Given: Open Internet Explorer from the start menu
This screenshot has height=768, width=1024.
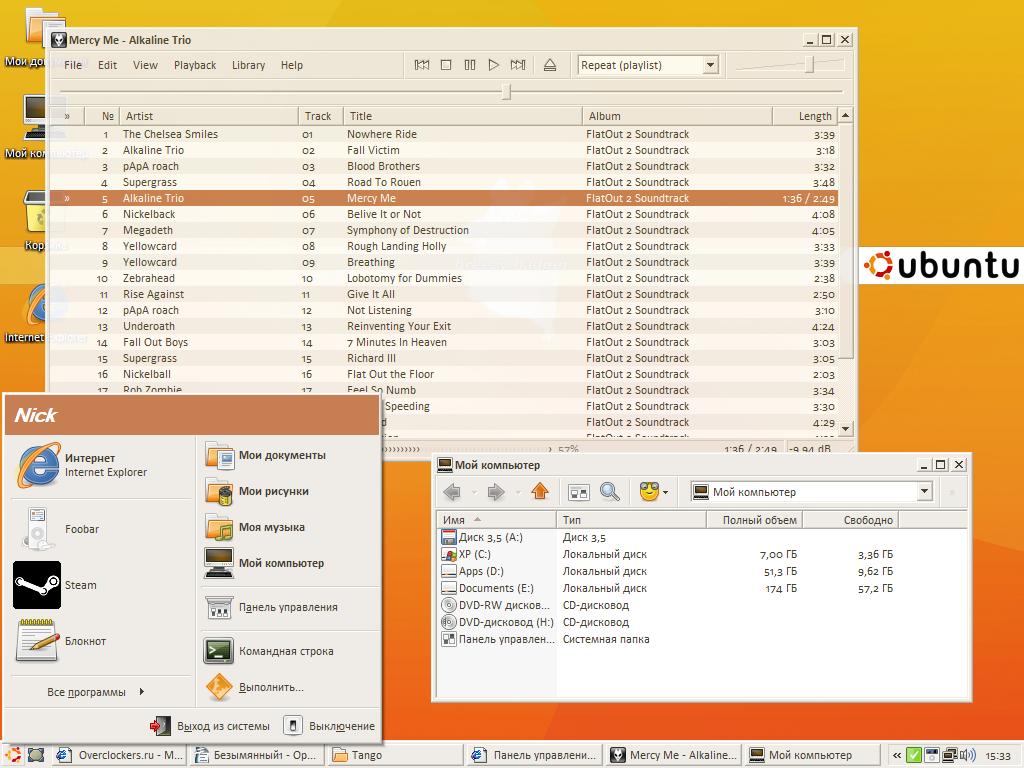Looking at the screenshot, I should point(101,465).
